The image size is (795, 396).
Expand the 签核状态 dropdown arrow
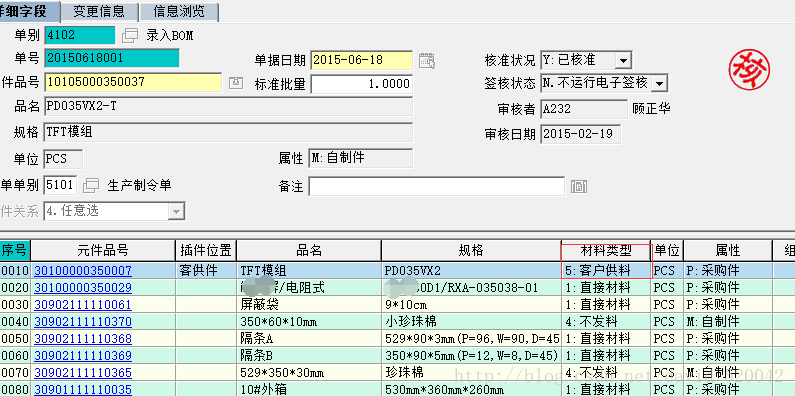pos(659,84)
